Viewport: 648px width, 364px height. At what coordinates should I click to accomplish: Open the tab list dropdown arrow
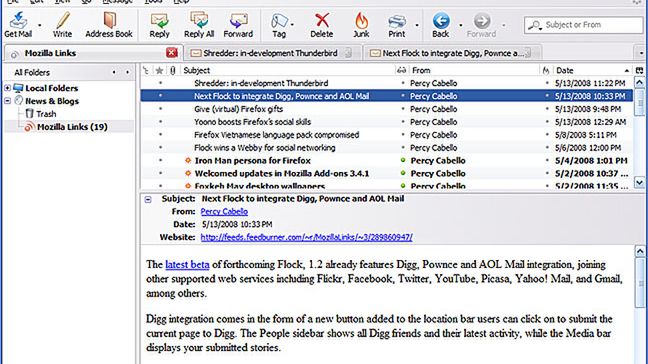click(641, 53)
